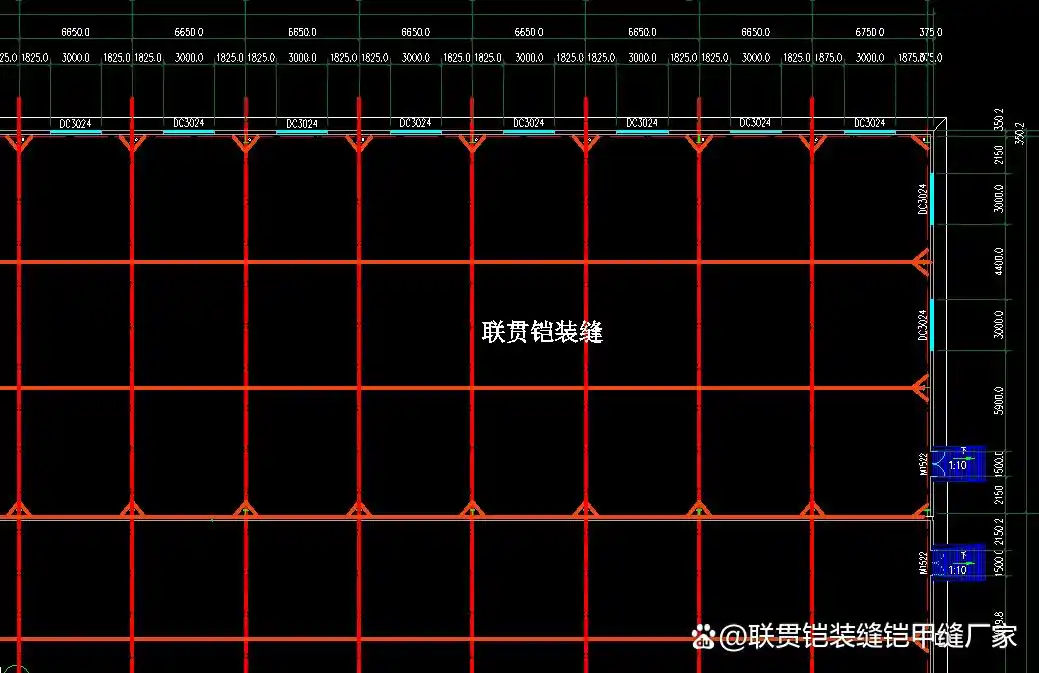Select the rightmost 3000.0 dimension in top row
The image size is (1039, 673).
click(869, 58)
